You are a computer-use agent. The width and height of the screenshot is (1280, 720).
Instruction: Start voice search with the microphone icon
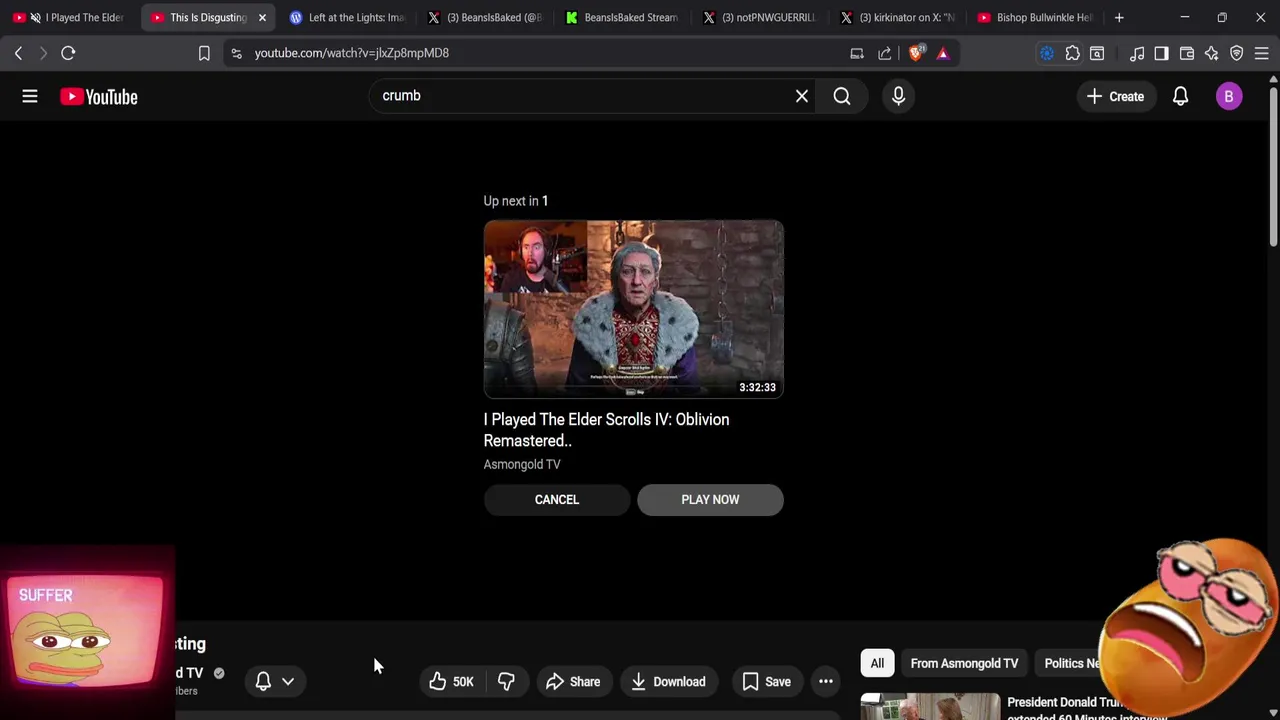898,96
